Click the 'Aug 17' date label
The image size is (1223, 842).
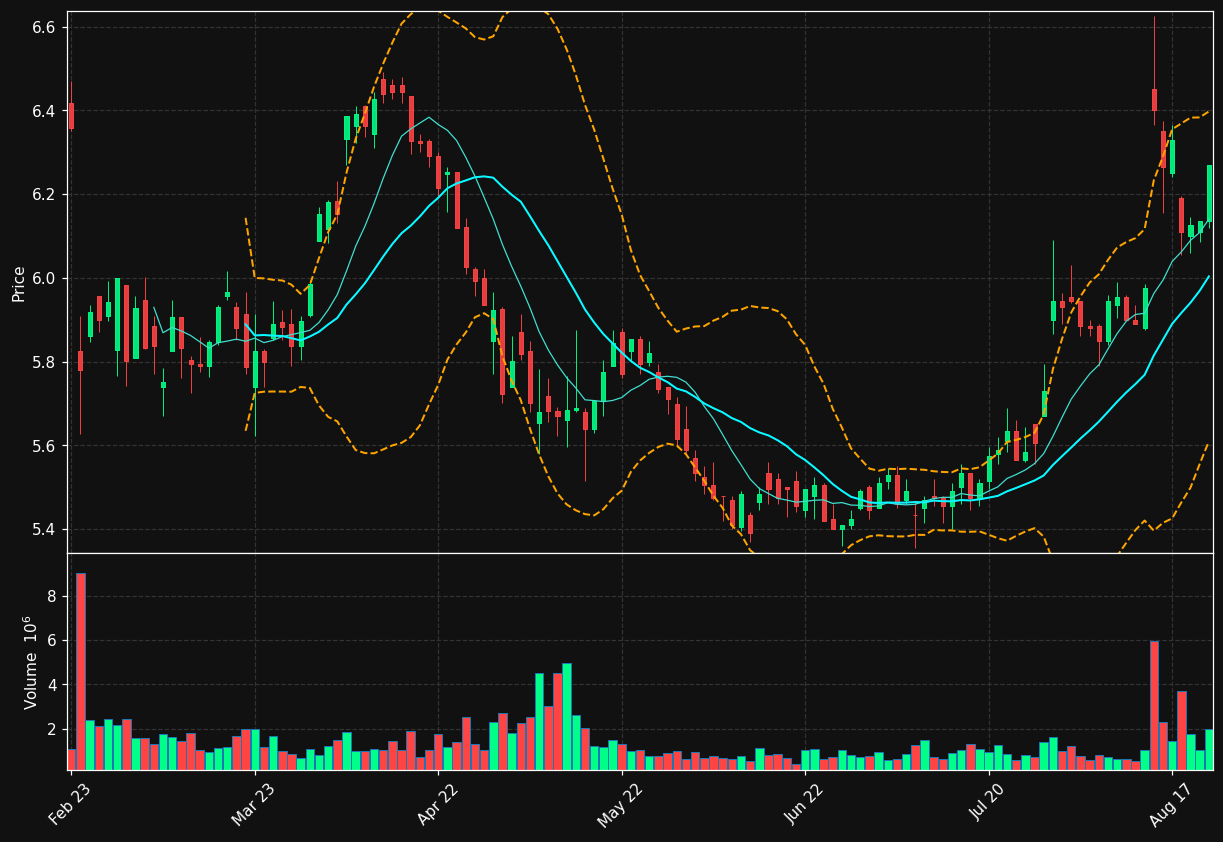click(1171, 803)
